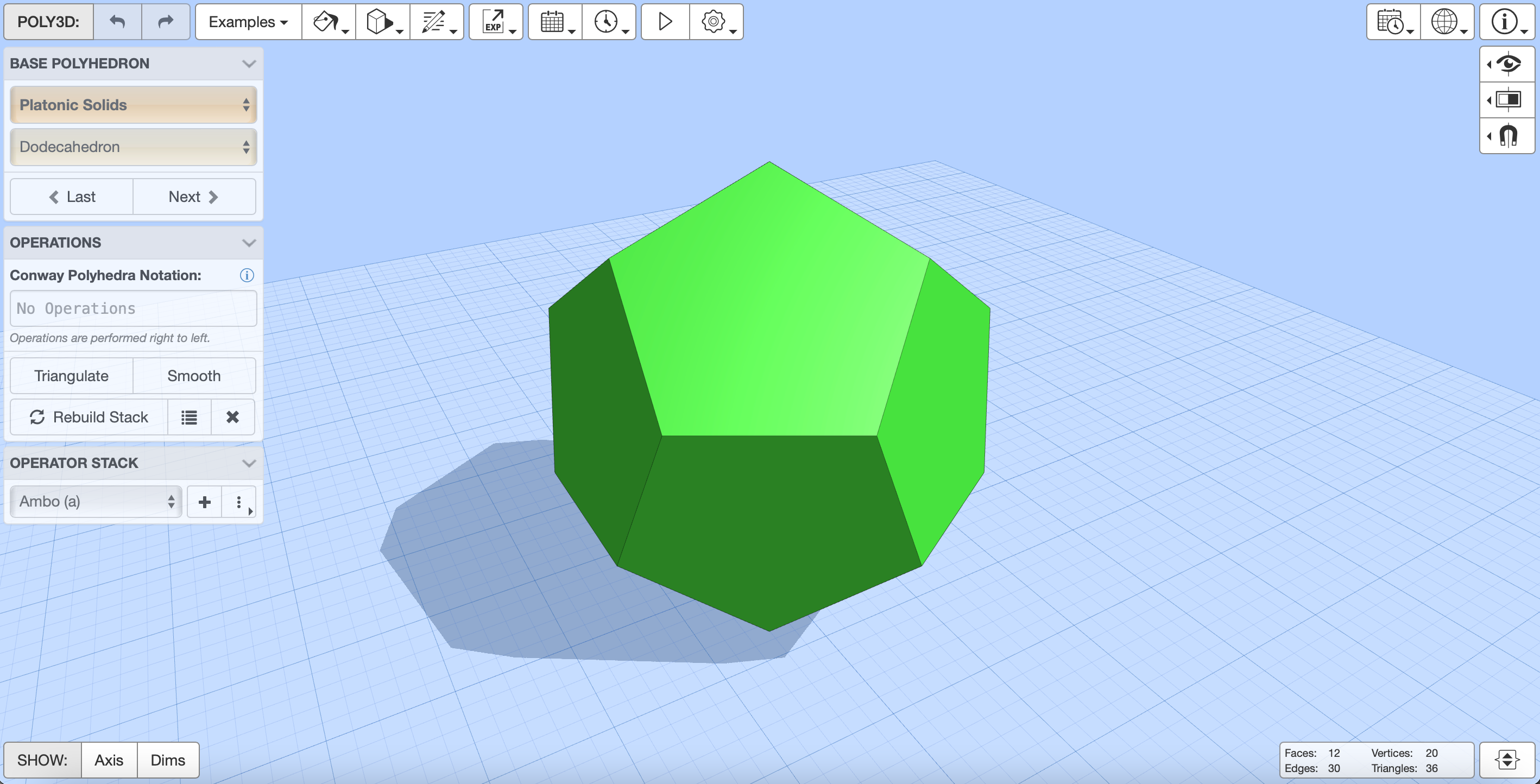Screen dimensions: 1540x784
Task: Click the play animation button
Action: click(665, 22)
